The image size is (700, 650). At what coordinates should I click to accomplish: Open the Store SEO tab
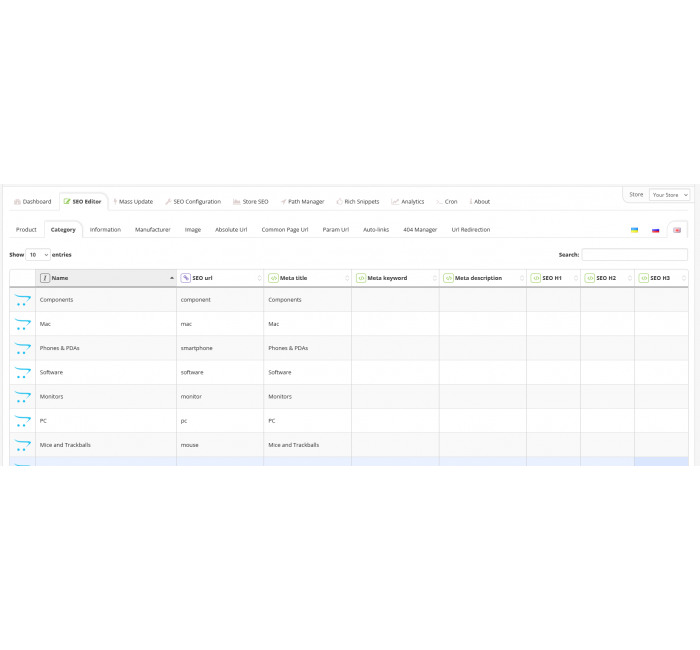pos(250,202)
